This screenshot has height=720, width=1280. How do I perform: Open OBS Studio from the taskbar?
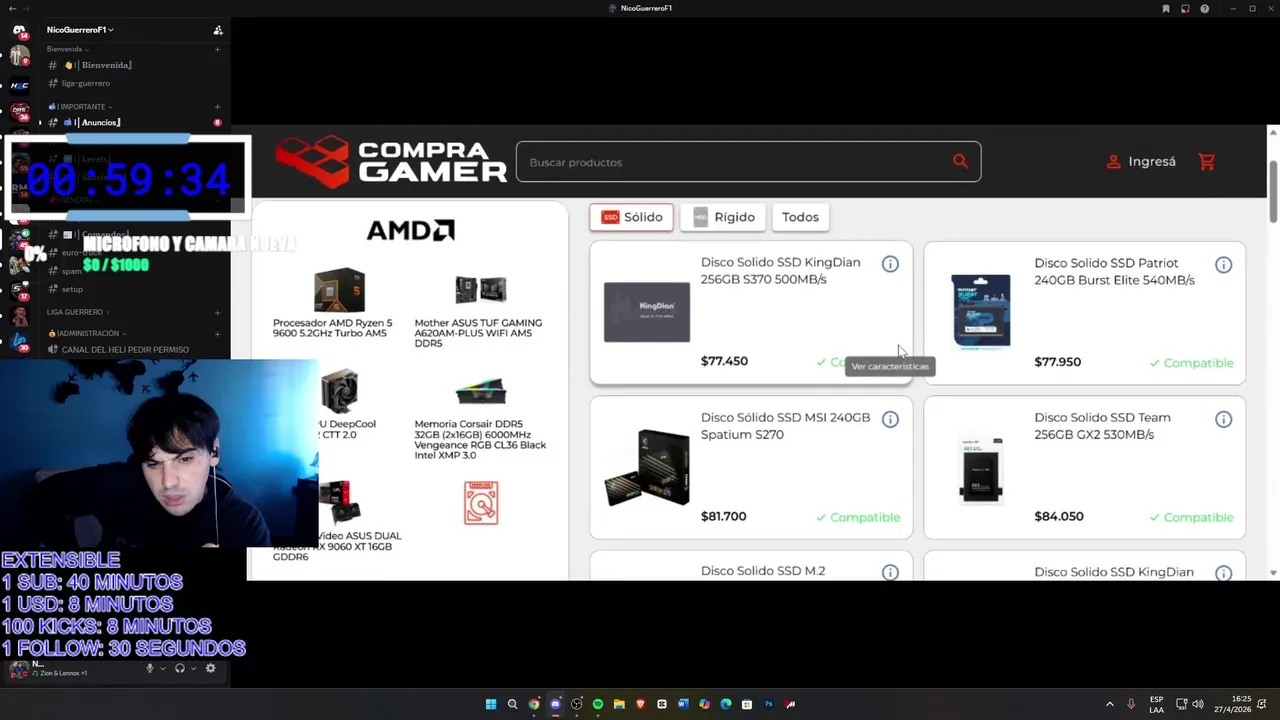pyautogui.click(x=577, y=704)
